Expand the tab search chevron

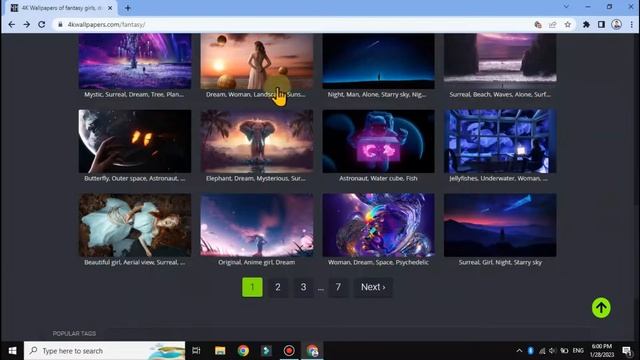click(566, 7)
